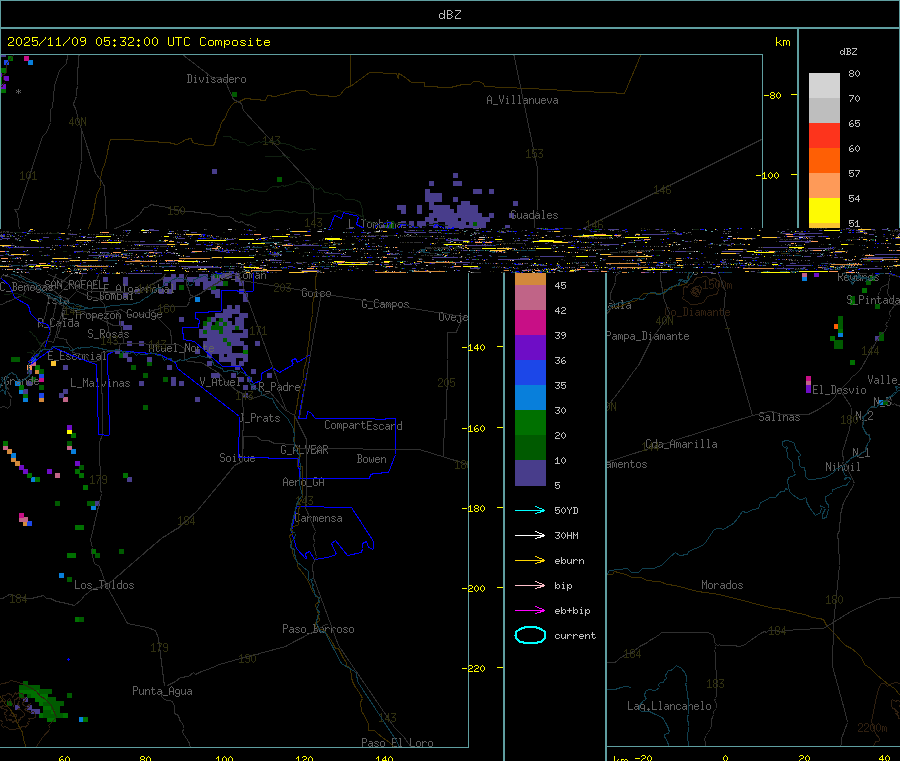The image size is (900, 761).
Task: Select El_Desvio on the right map
Action: pyautogui.click(x=840, y=390)
